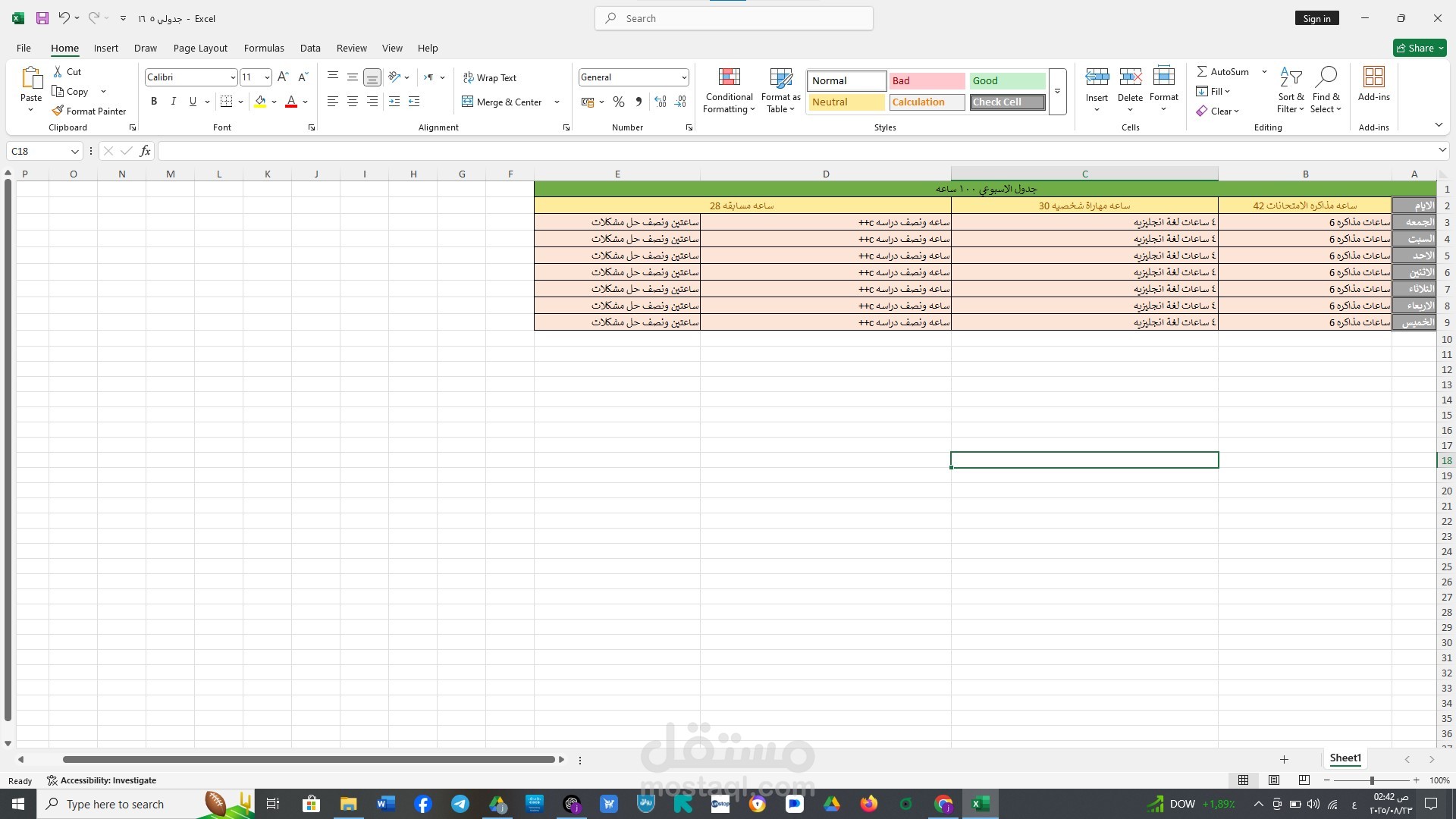Toggle Italic formatting

click(x=173, y=102)
